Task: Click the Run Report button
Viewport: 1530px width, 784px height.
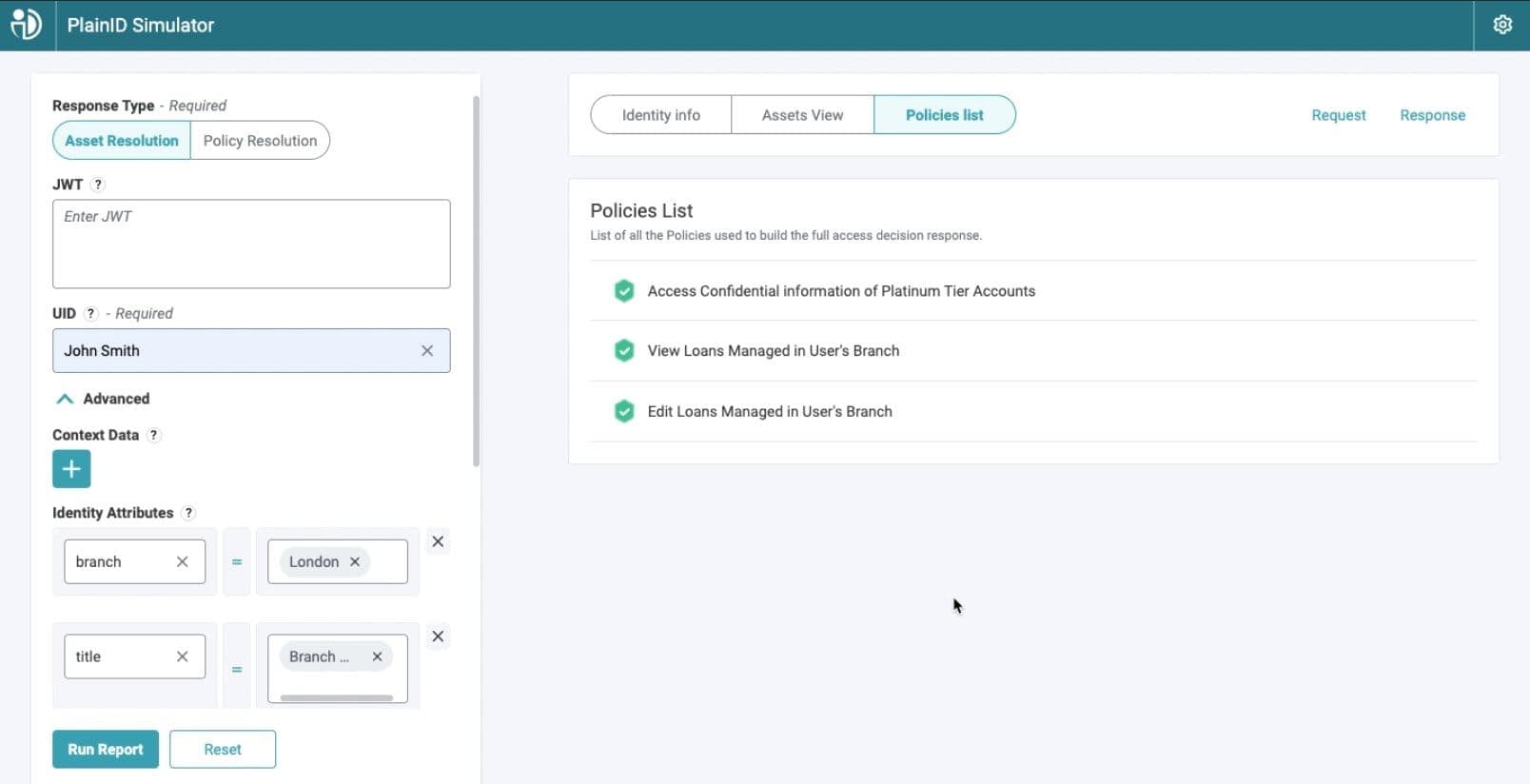Action: point(106,750)
